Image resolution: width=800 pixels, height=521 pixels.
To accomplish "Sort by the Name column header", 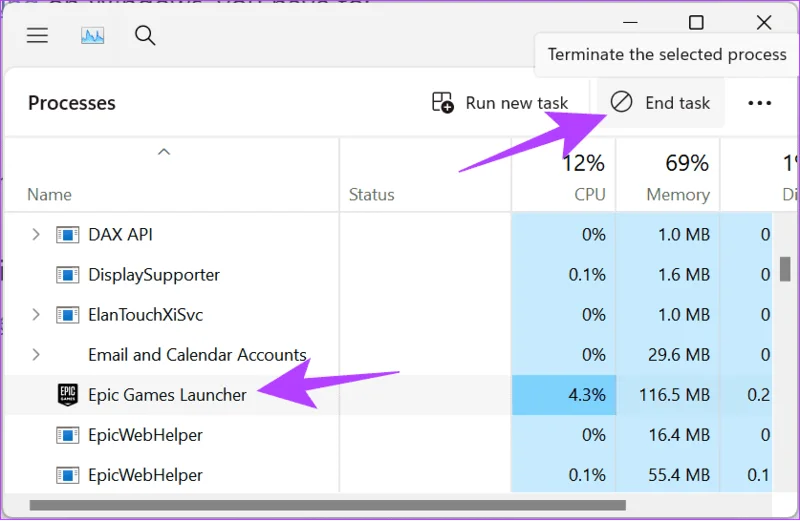I will [49, 194].
